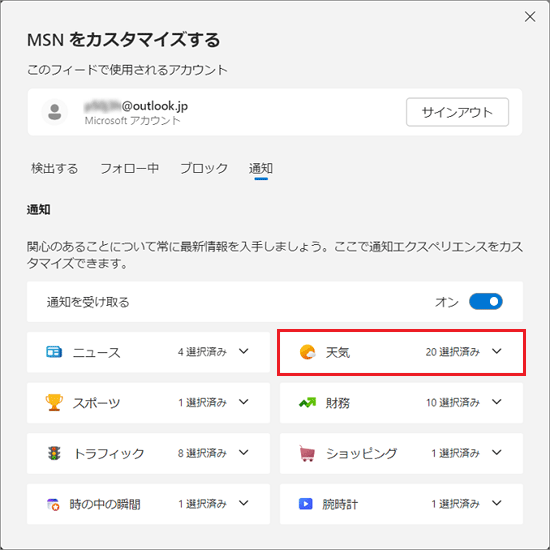Image resolution: width=550 pixels, height=550 pixels.
Task: Click the MSN をカスタマイズする heading
Action: (x=123, y=40)
